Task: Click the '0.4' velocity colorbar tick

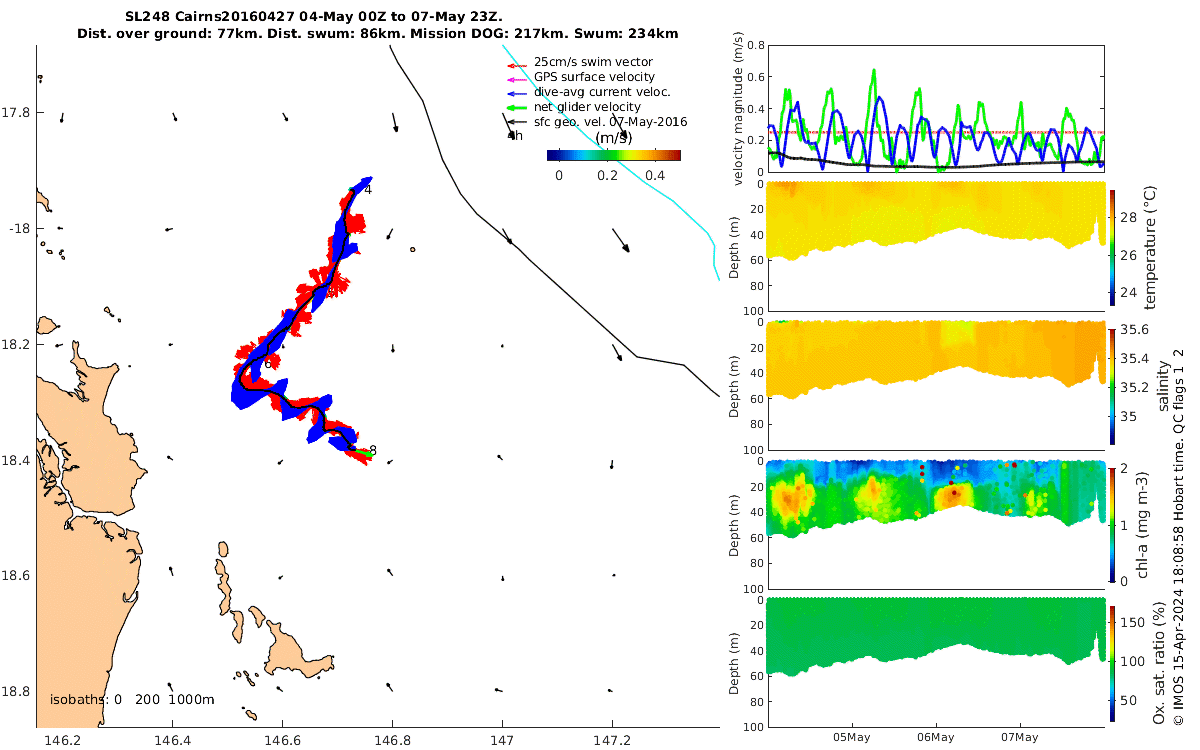Action: point(655,175)
